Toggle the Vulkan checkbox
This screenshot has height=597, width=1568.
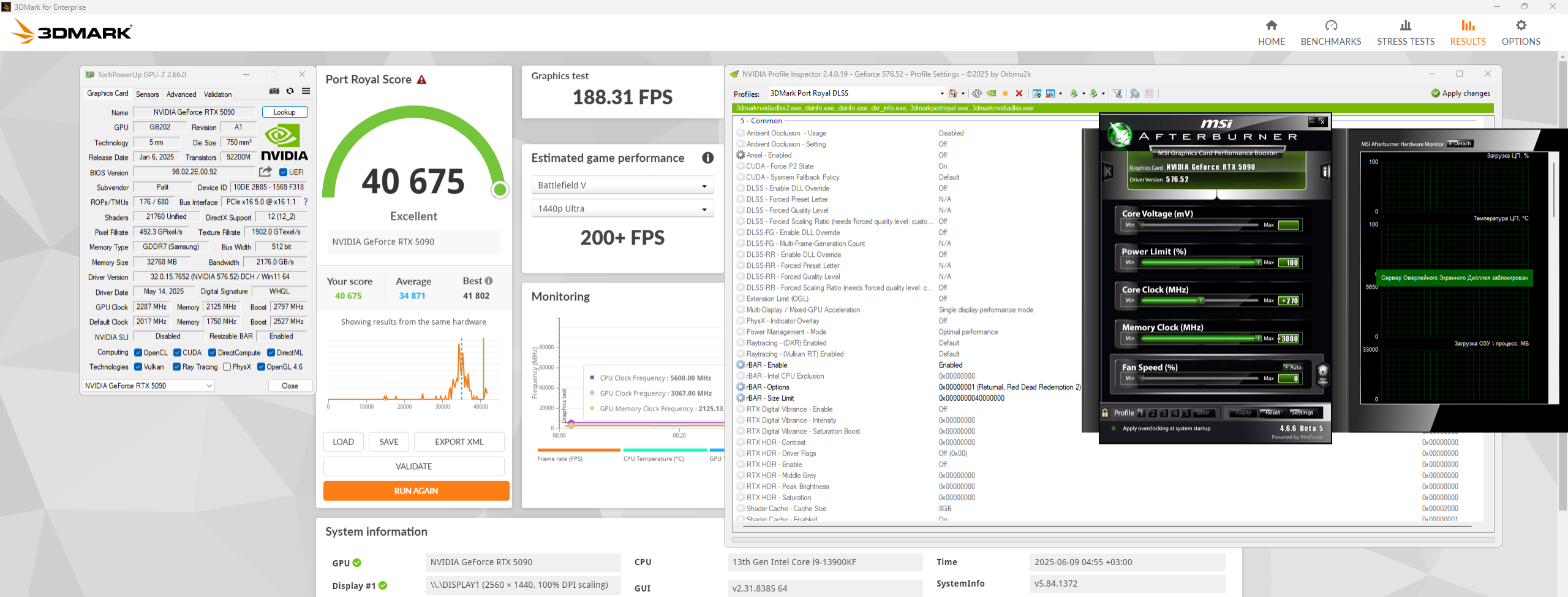(138, 367)
